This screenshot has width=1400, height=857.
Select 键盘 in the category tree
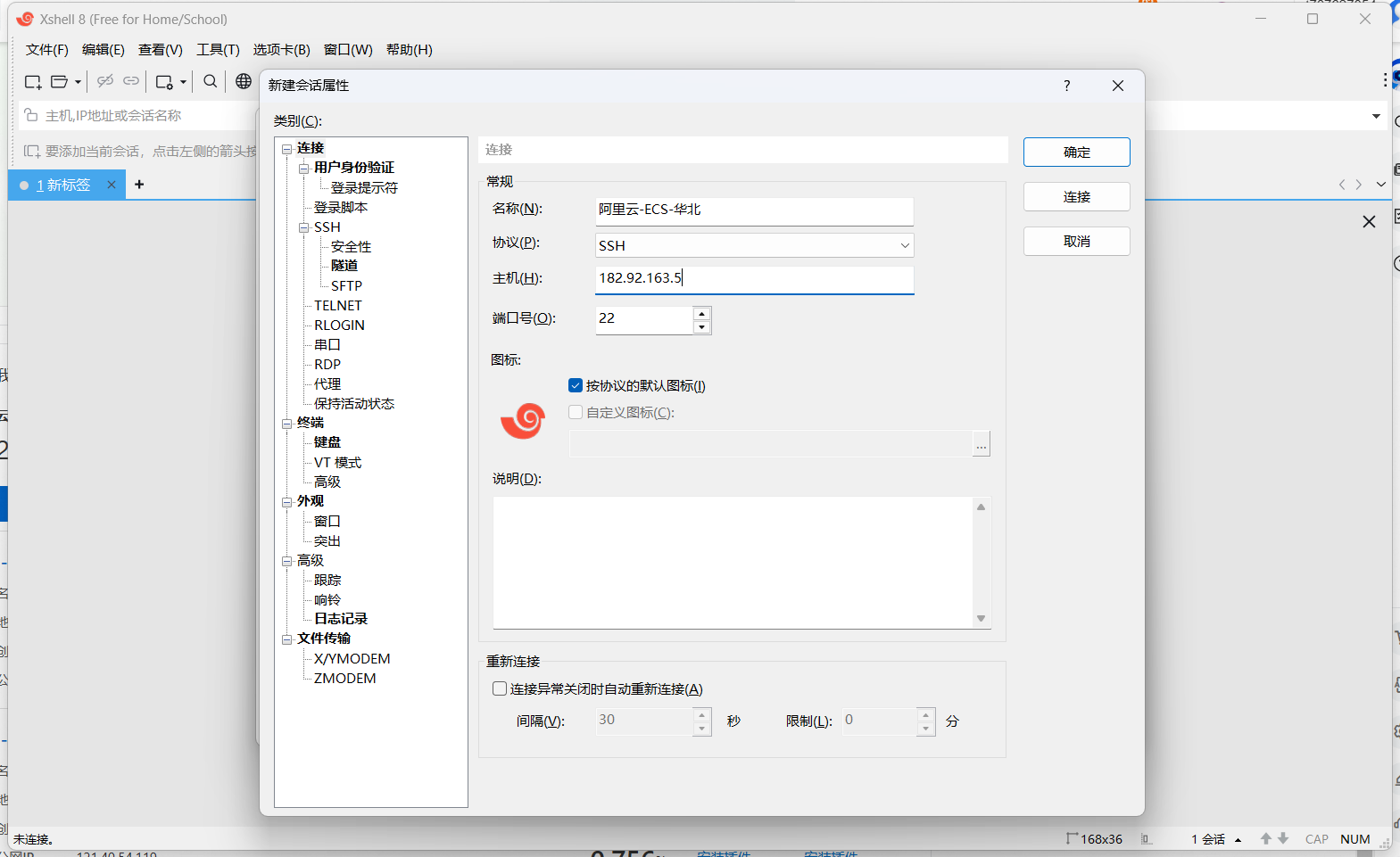pyautogui.click(x=327, y=442)
